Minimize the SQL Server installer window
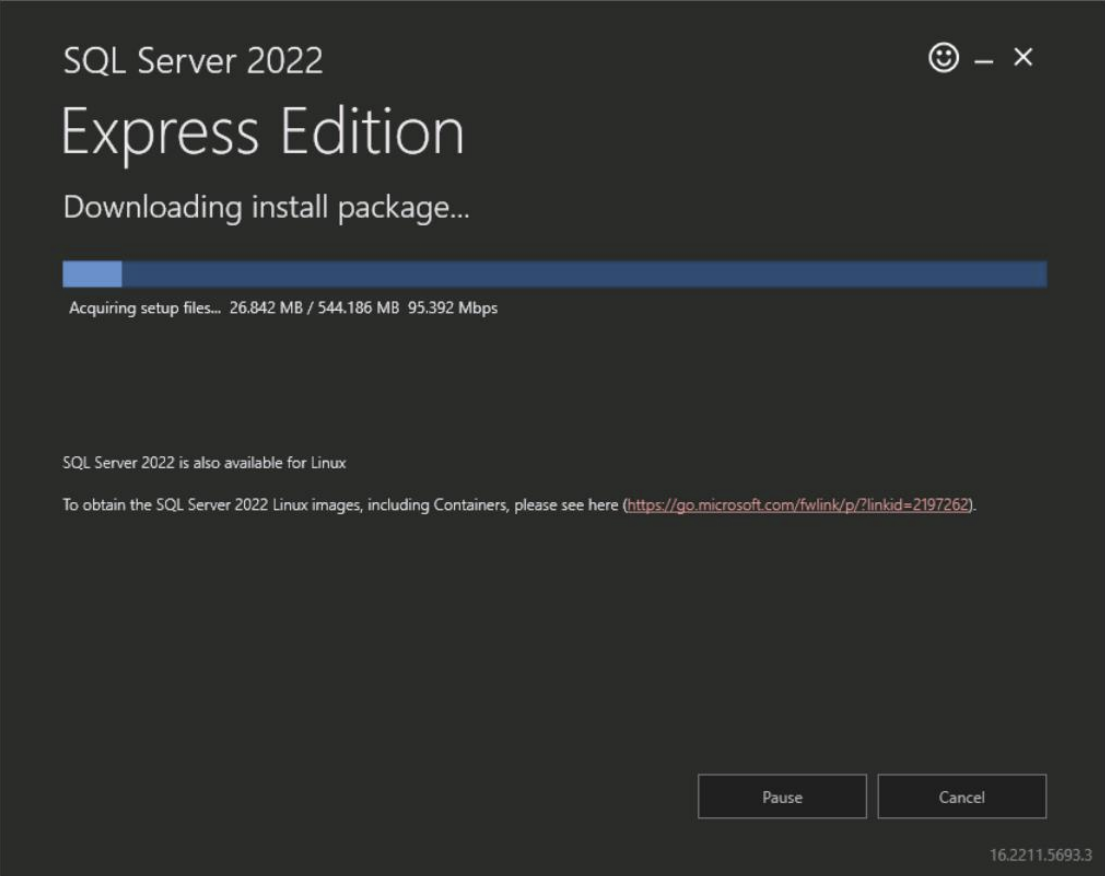 [984, 61]
